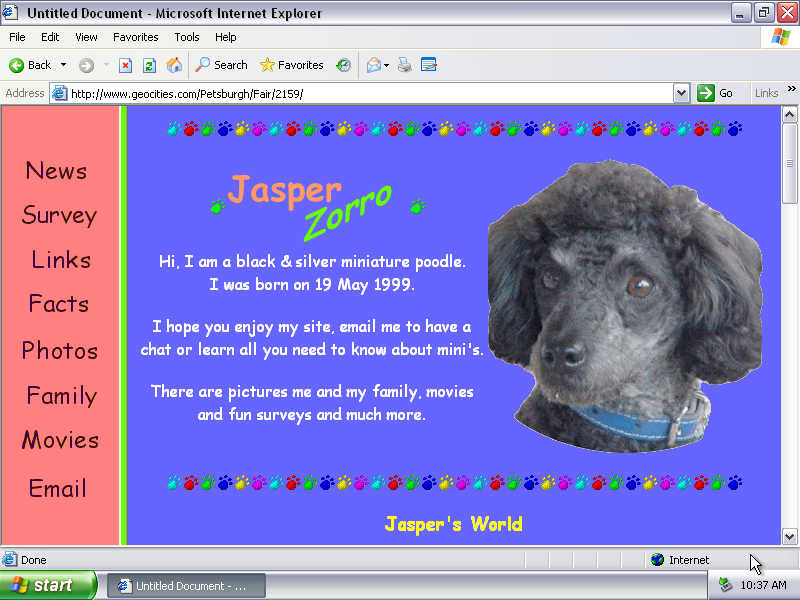Click the vertical scrollbar thumb

click(x=789, y=163)
